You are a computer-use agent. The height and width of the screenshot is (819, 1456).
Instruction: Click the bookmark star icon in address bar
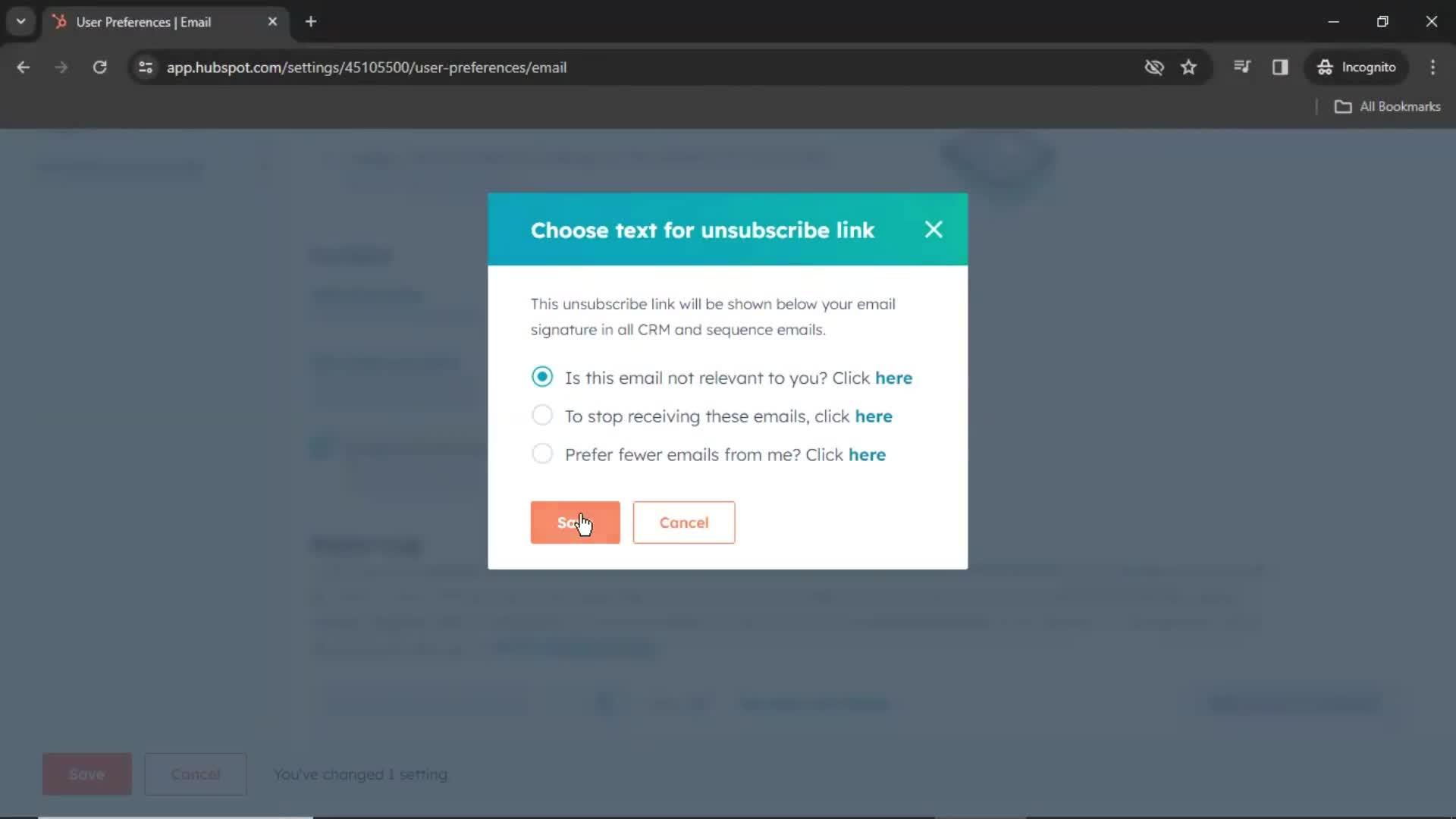[x=1189, y=67]
